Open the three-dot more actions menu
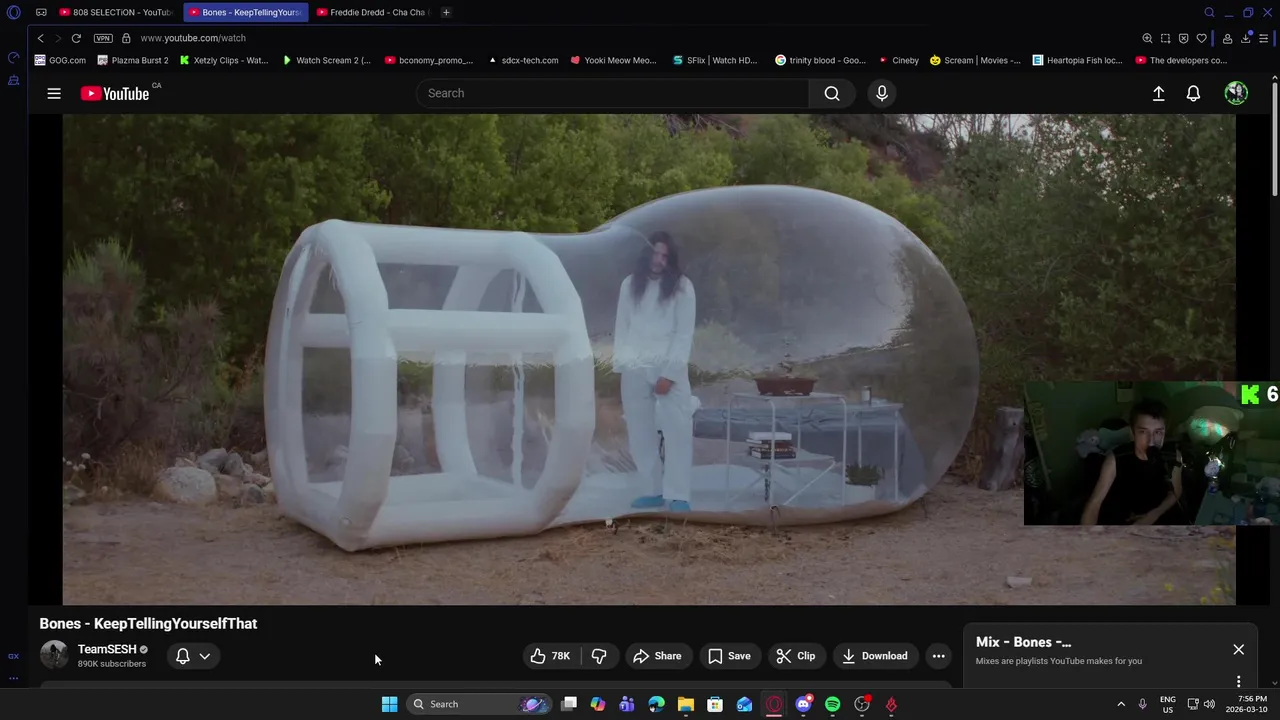 coord(938,656)
